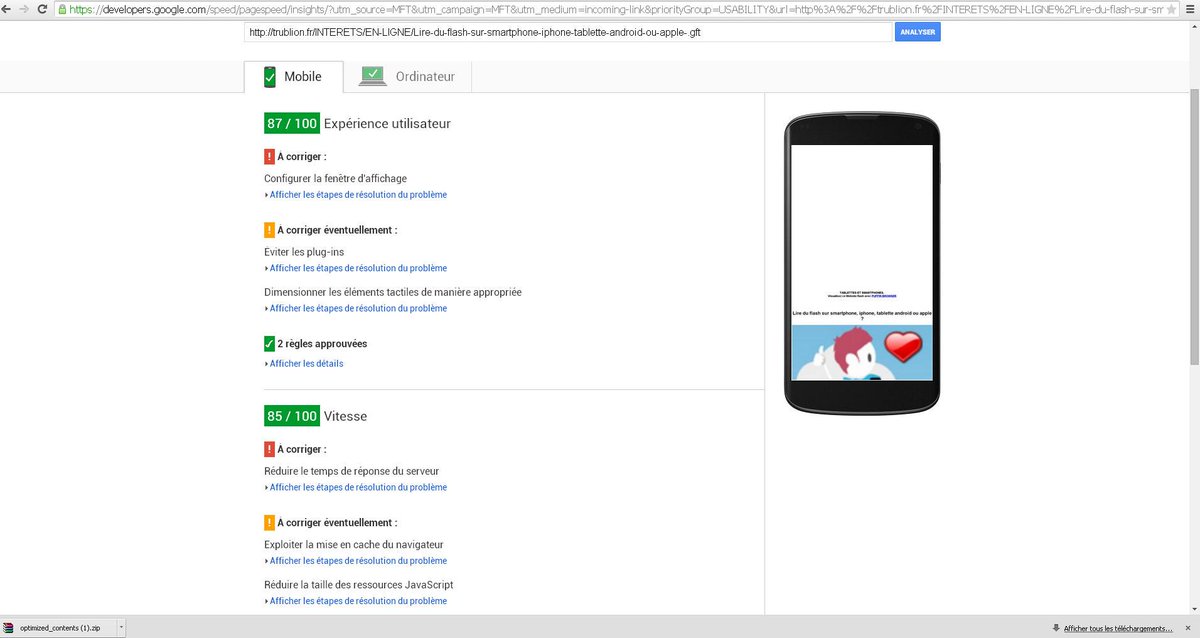Screen dimensions: 1200x638
Task: Click Afficher tous les téléchargements link
Action: (x=1119, y=628)
